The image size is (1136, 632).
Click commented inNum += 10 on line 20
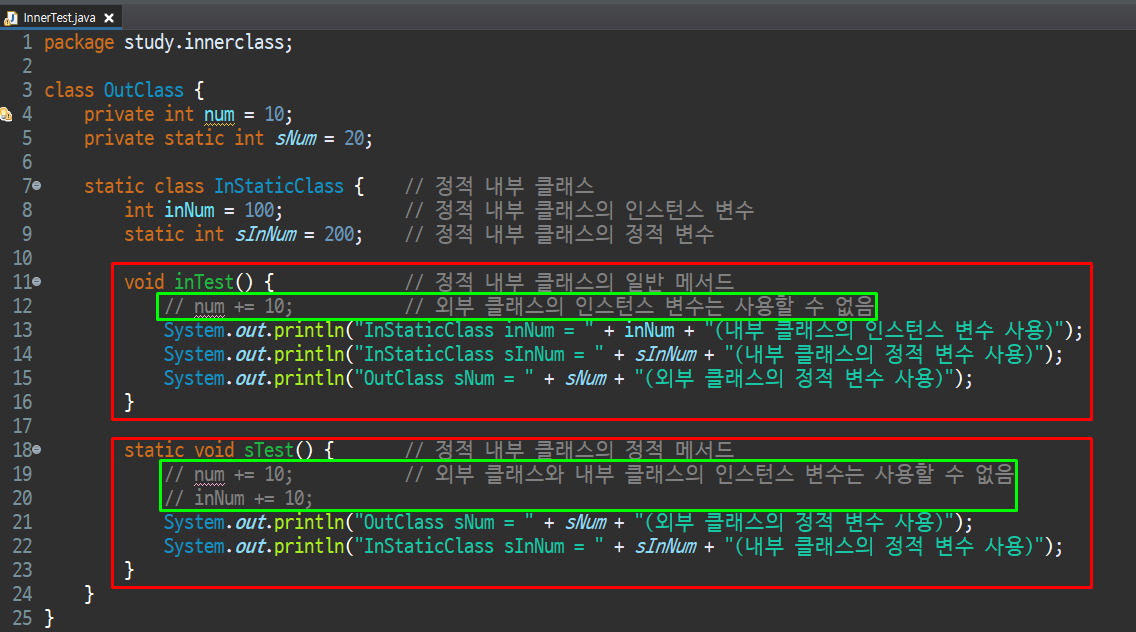[x=238, y=498]
